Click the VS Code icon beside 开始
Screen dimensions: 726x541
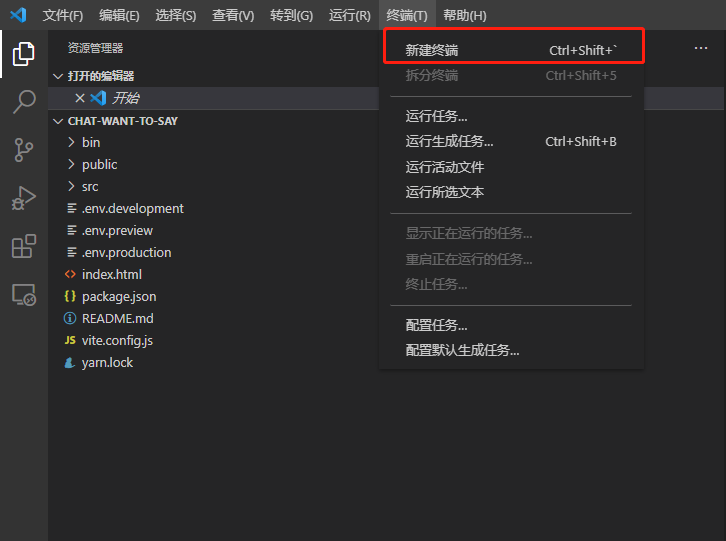tap(98, 98)
